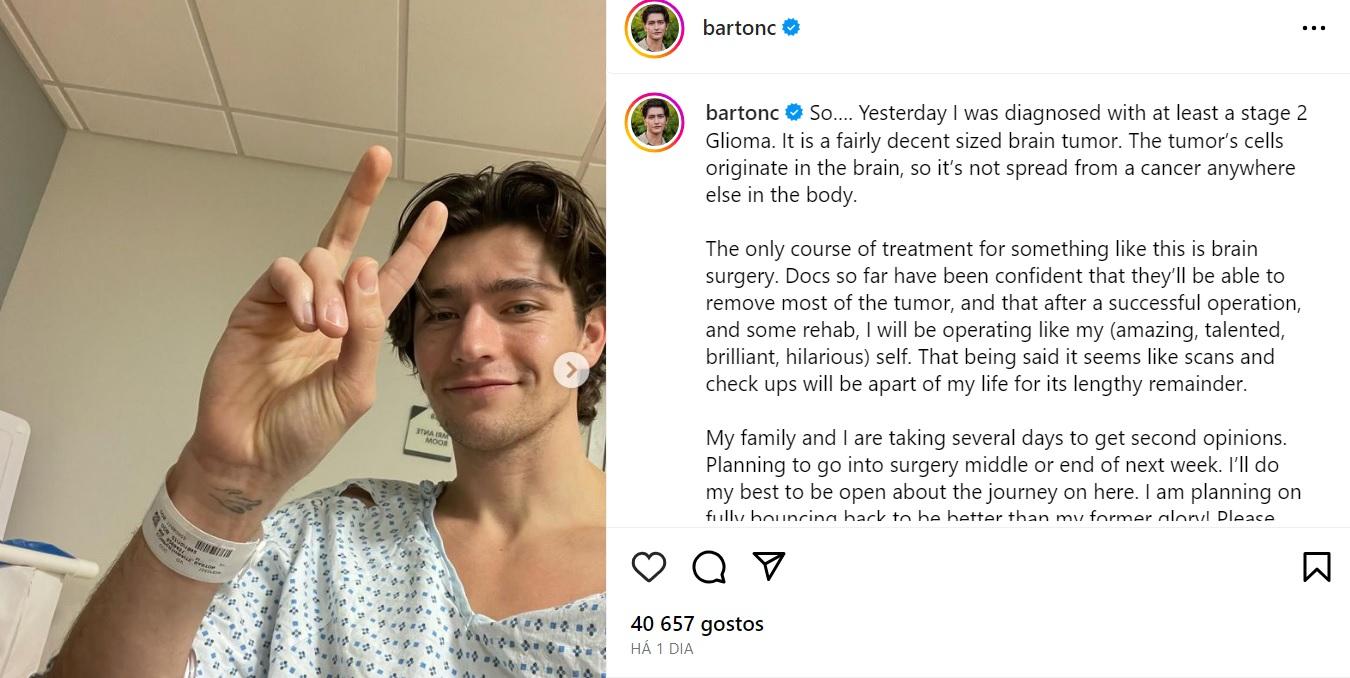The image size is (1350, 678).
Task: Share the post with the paper plane icon
Action: (768, 566)
